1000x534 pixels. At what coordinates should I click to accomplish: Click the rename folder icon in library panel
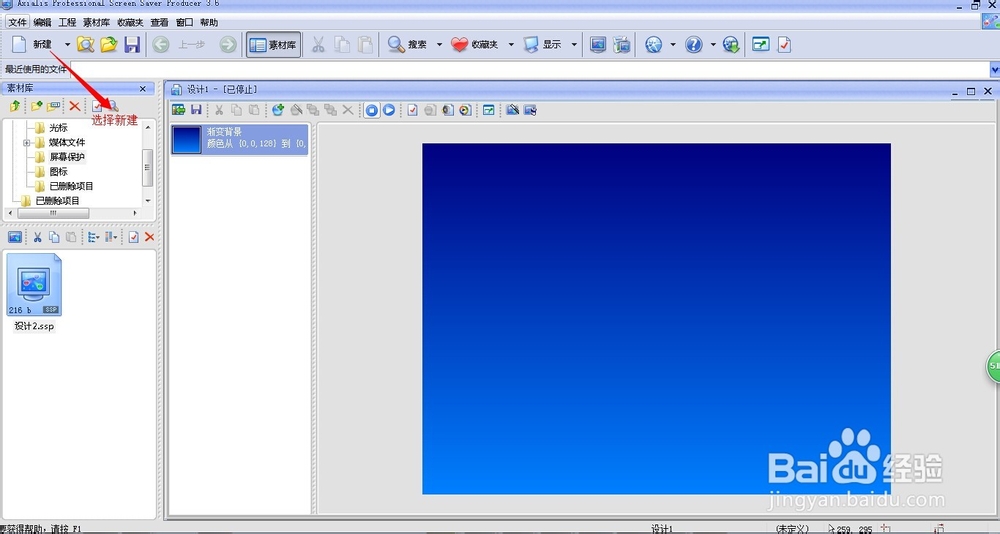coord(54,106)
